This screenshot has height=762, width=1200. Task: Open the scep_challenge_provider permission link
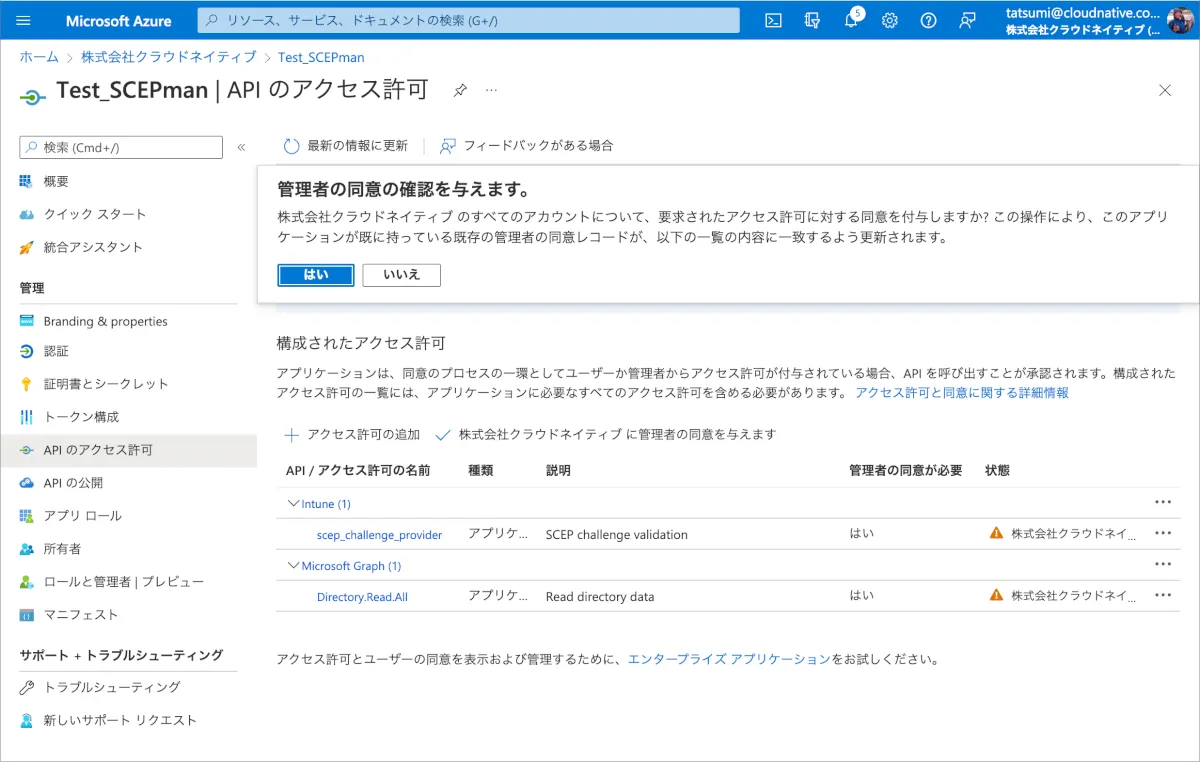[379, 535]
